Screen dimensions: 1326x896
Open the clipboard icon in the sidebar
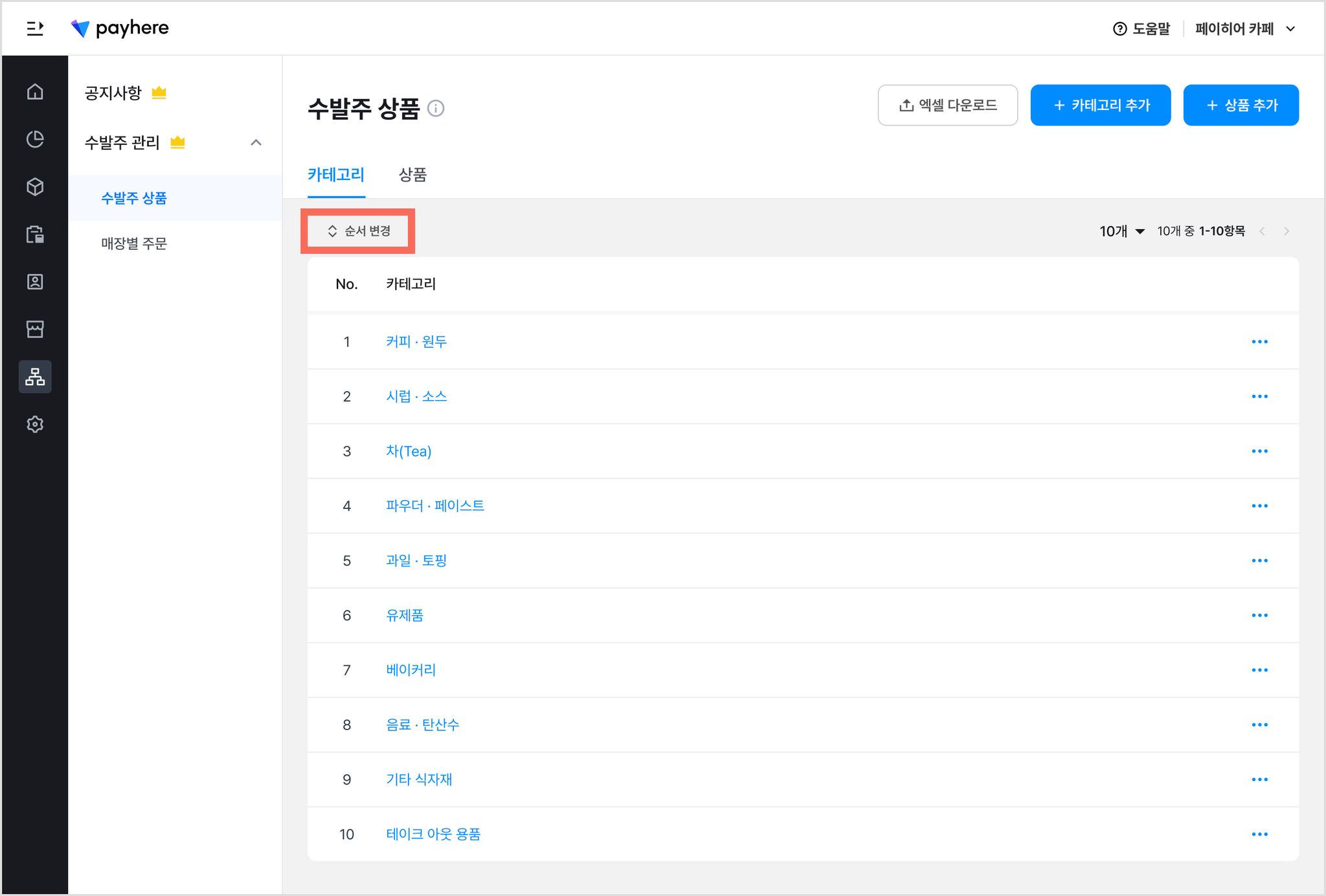35,234
